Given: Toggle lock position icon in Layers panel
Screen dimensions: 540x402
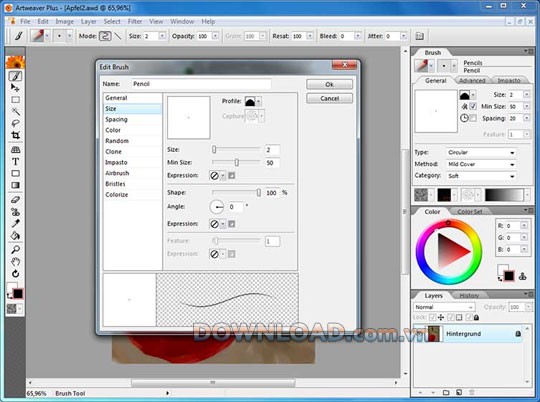Looking at the screenshot, I should 441,317.
